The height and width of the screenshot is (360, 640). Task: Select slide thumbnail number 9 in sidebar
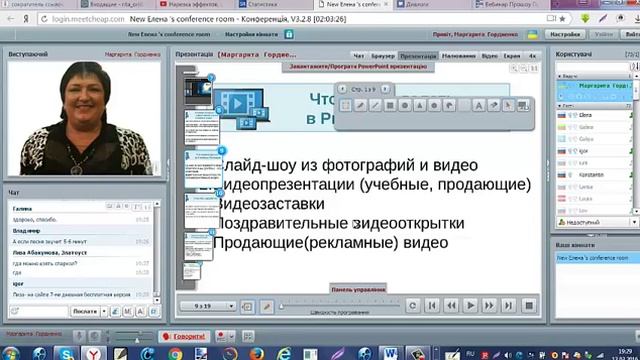(203, 169)
